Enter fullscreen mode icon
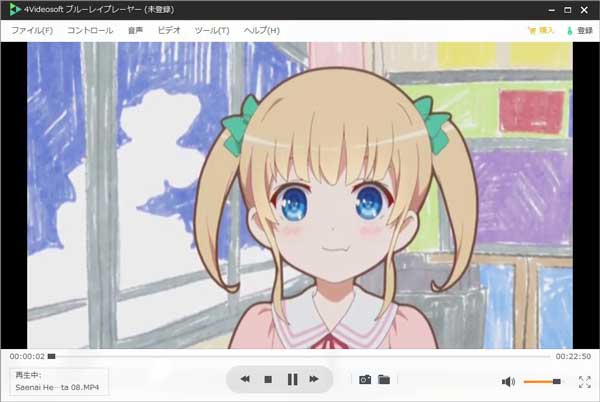 click(585, 381)
